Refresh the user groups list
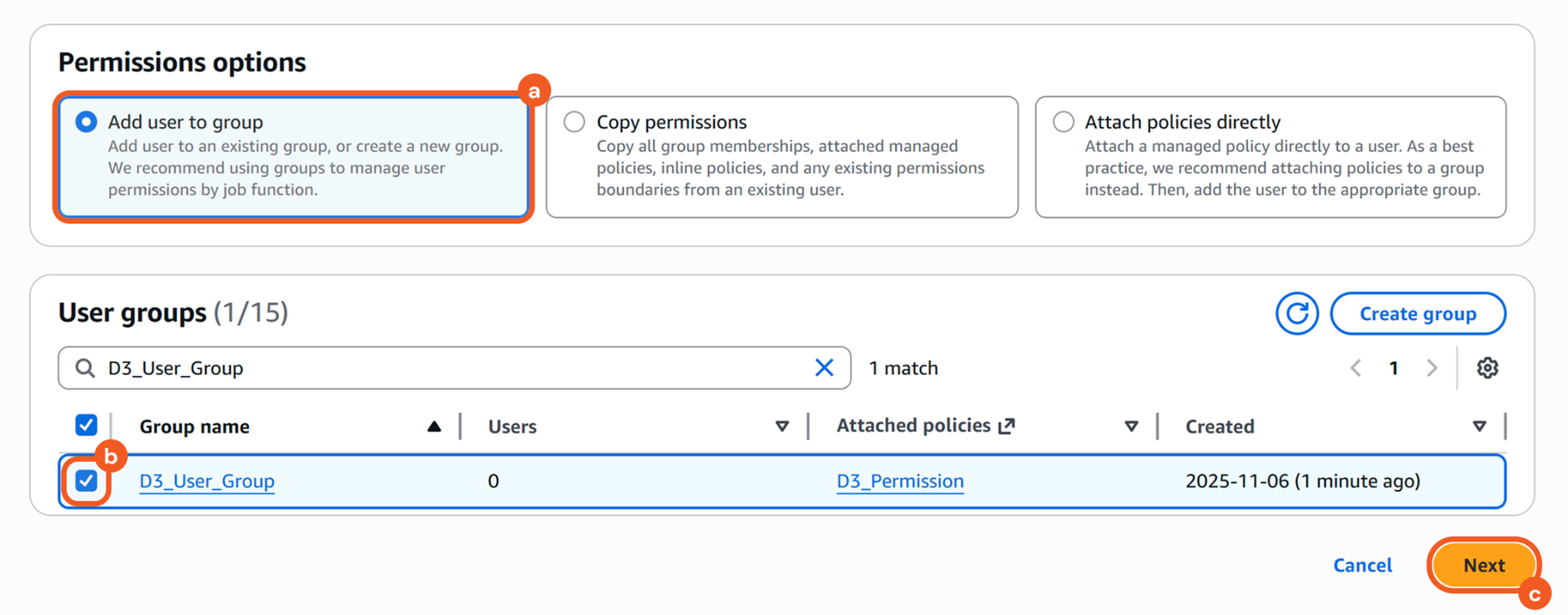1568x615 pixels. click(1296, 314)
